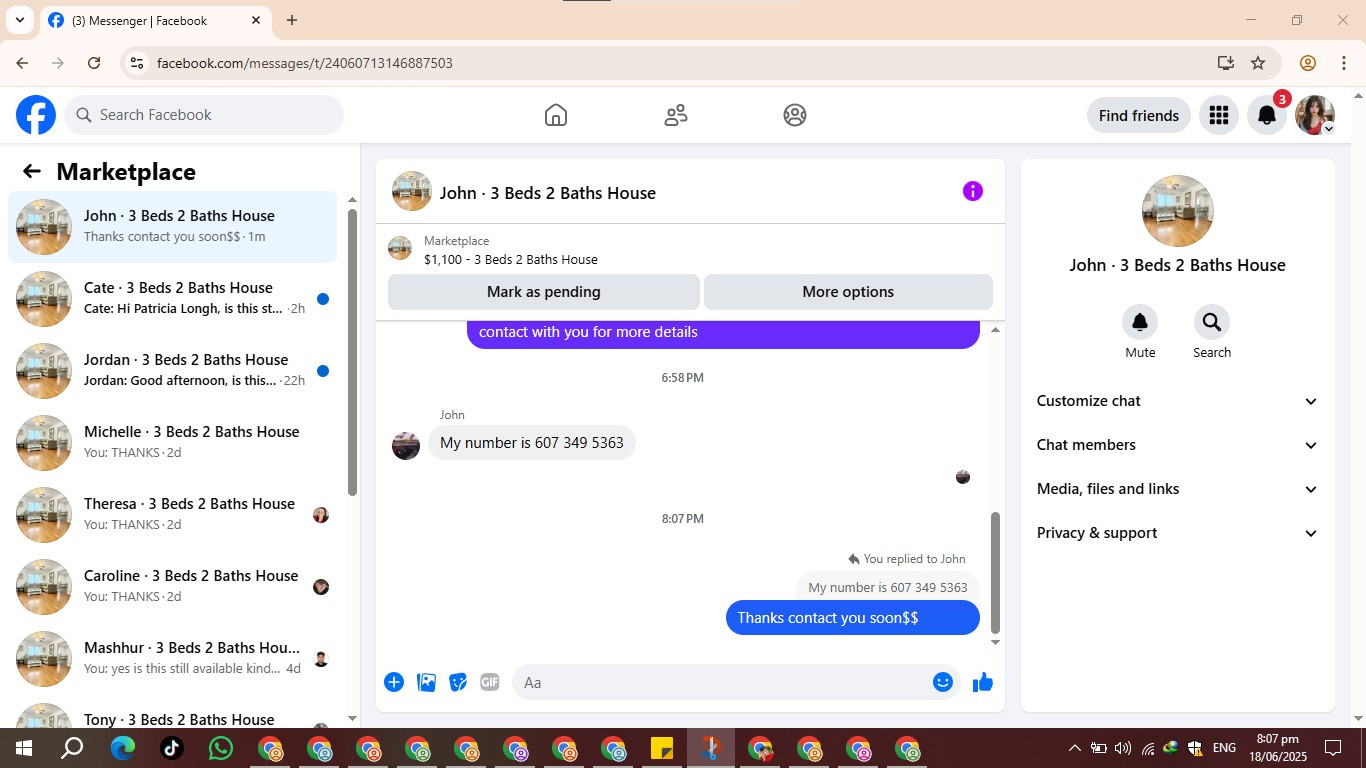This screenshot has width=1366, height=768.
Task: Click the browser address bar URL
Action: pos(305,63)
